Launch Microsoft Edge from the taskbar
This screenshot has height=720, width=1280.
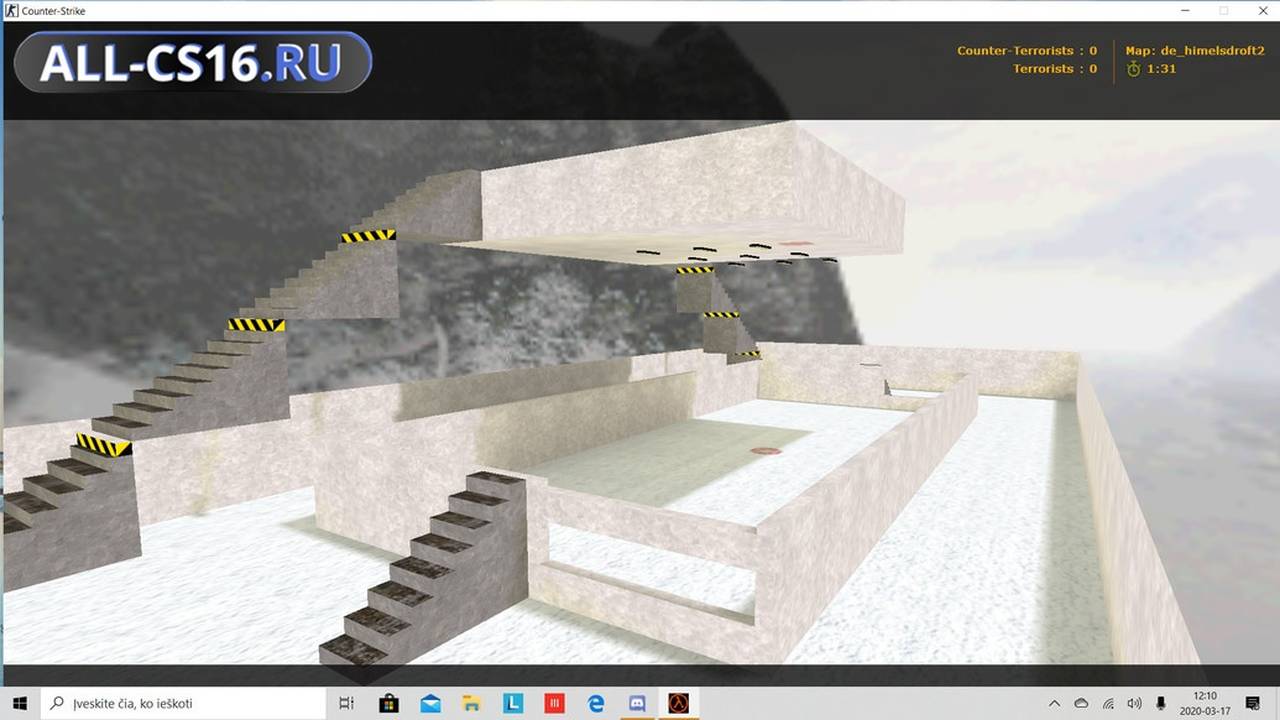[x=596, y=703]
